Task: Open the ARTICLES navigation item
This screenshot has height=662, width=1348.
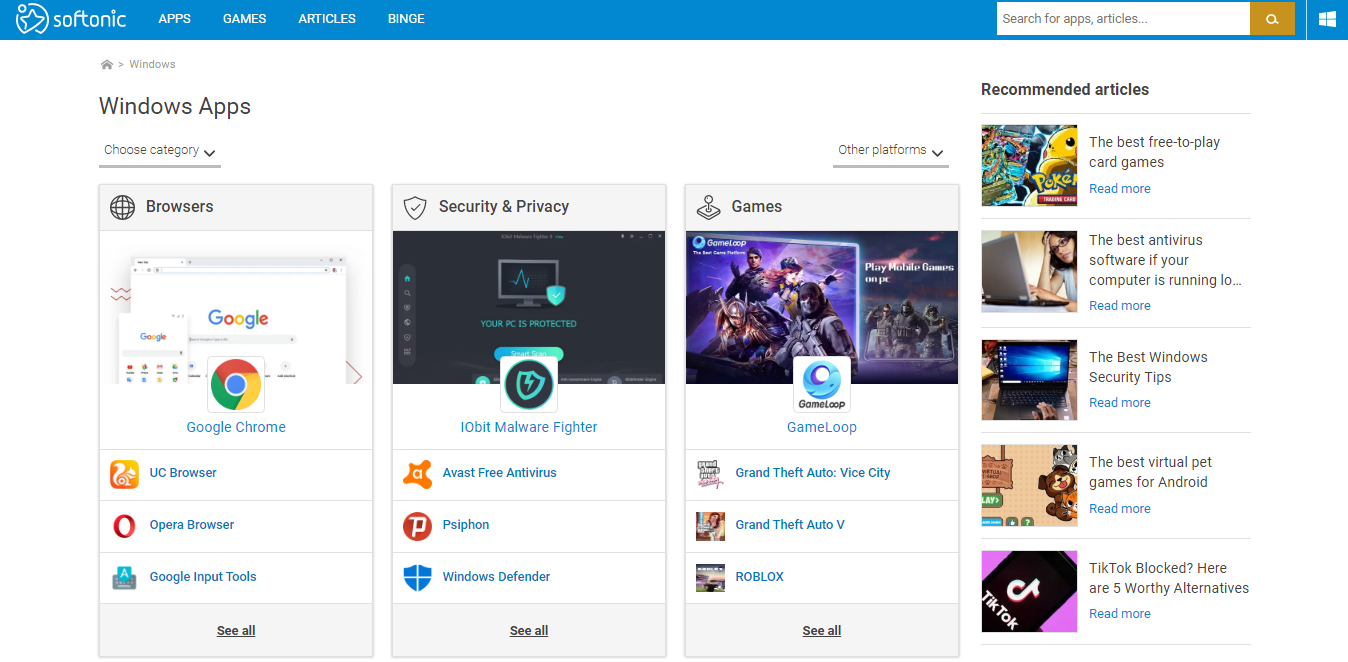Action: 327,19
